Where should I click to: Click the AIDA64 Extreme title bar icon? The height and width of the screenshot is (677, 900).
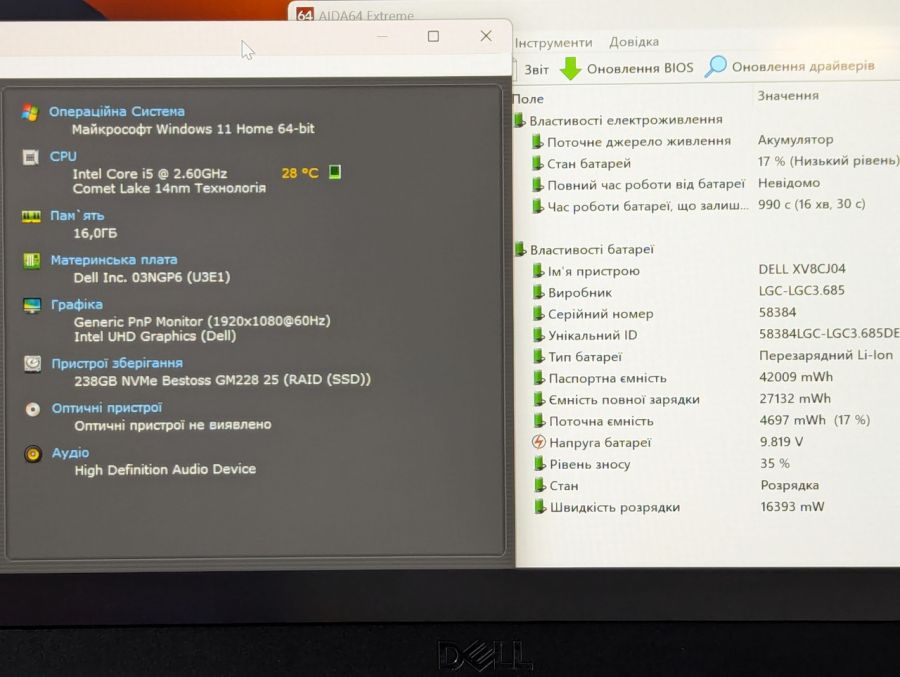tap(305, 15)
